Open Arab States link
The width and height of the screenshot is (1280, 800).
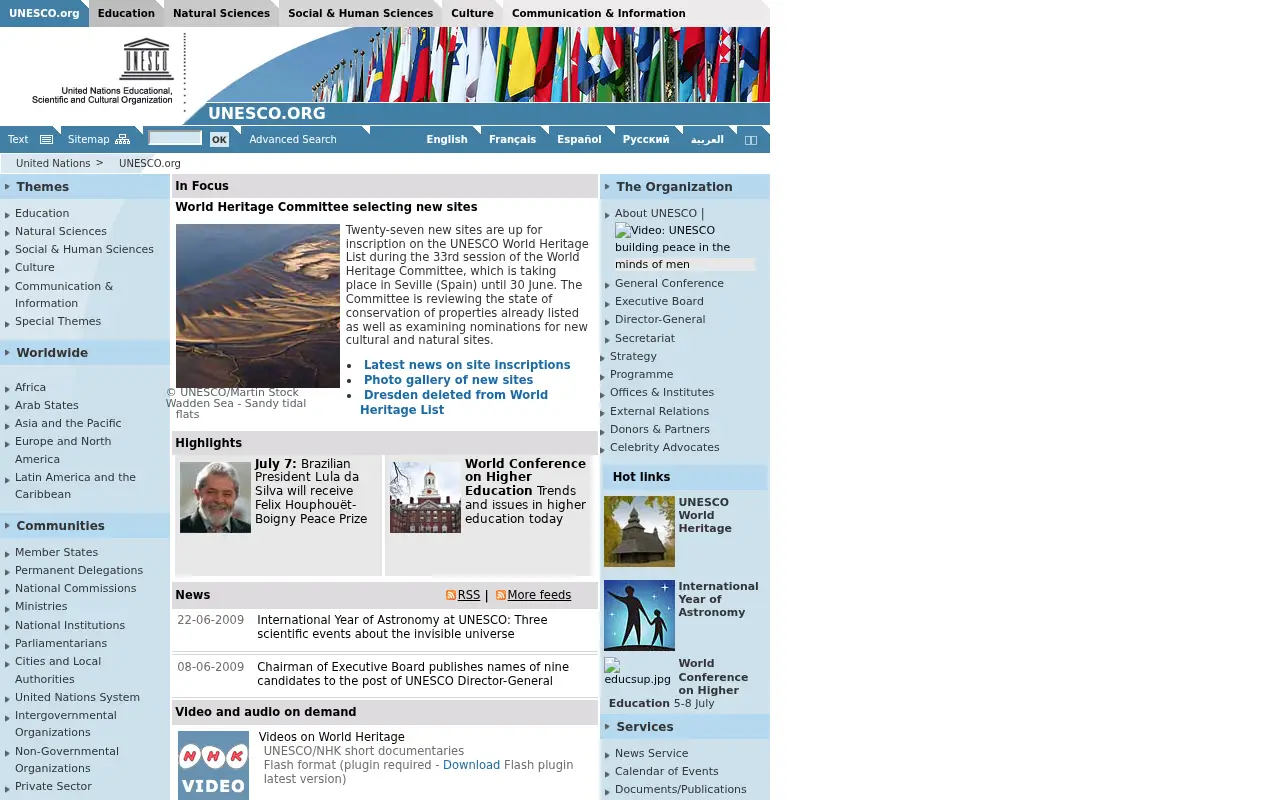pos(47,406)
